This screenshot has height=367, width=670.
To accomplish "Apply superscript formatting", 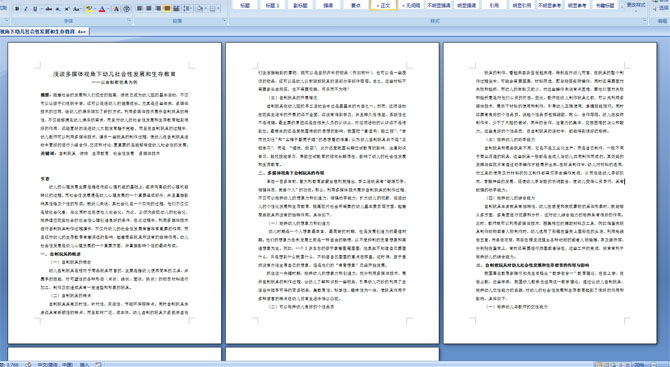I will 67,9.
